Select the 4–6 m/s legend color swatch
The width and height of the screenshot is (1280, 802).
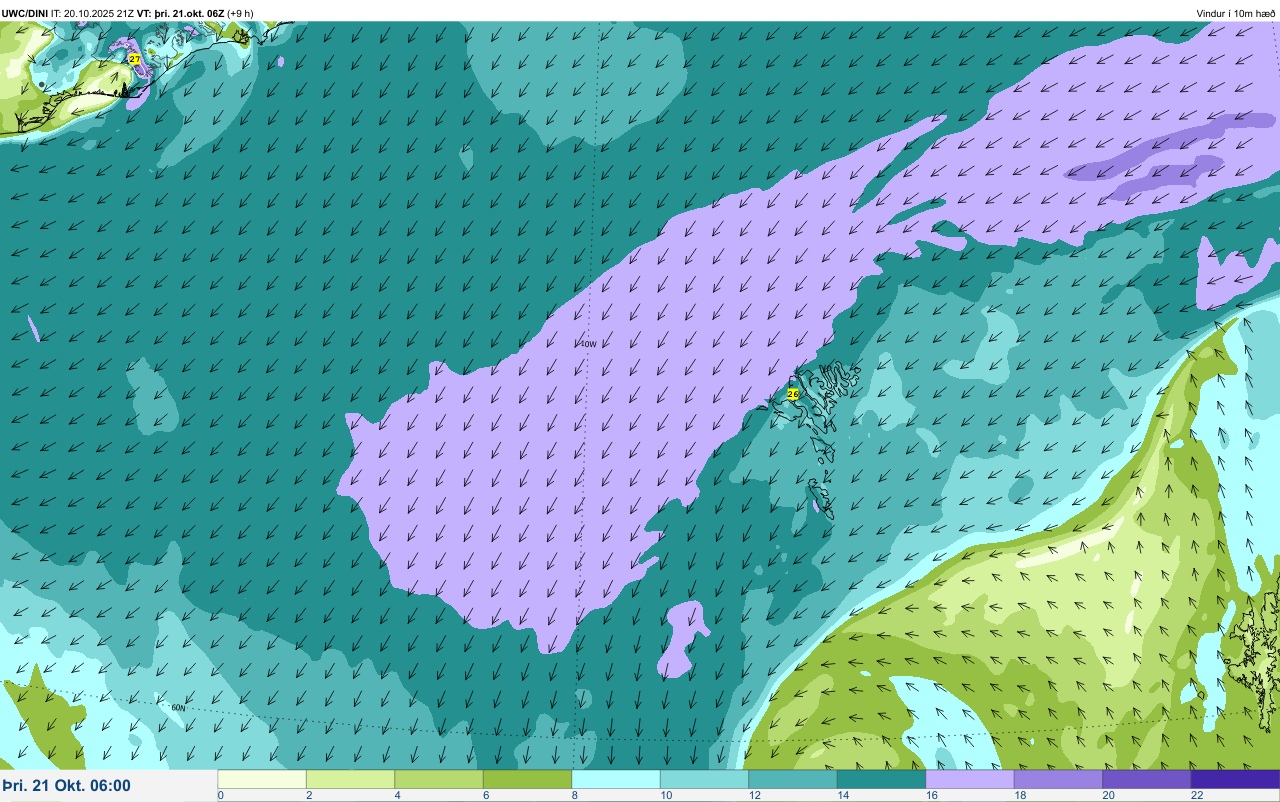(x=439, y=779)
